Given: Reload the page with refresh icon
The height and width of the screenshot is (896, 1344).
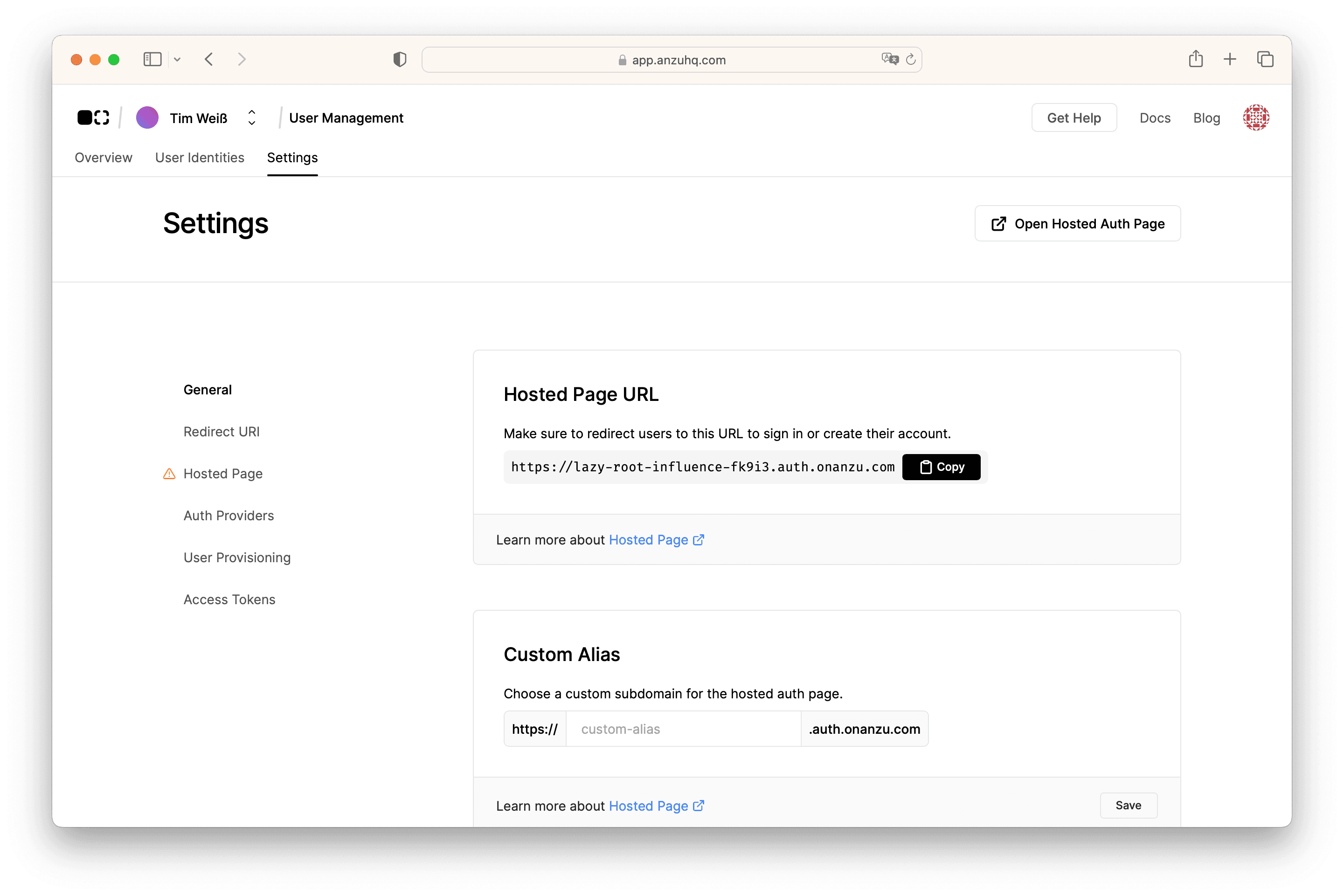Looking at the screenshot, I should point(911,59).
